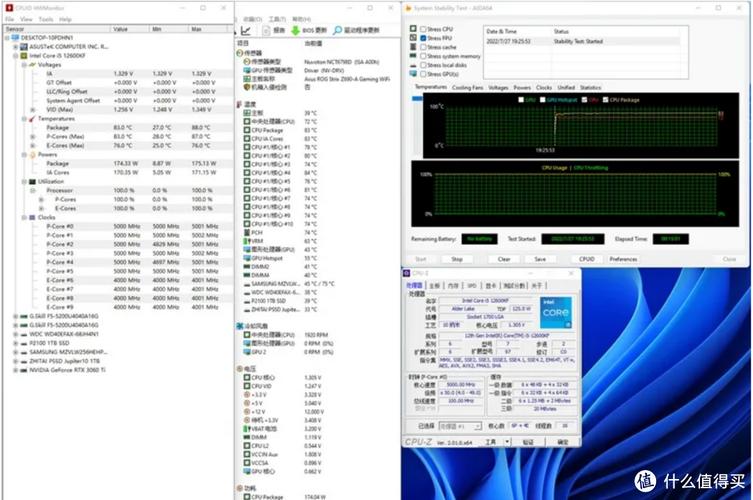Viewport: 753px width, 500px height.
Task: Click the graph toolbar icon in the sensor window
Action: click(245, 31)
